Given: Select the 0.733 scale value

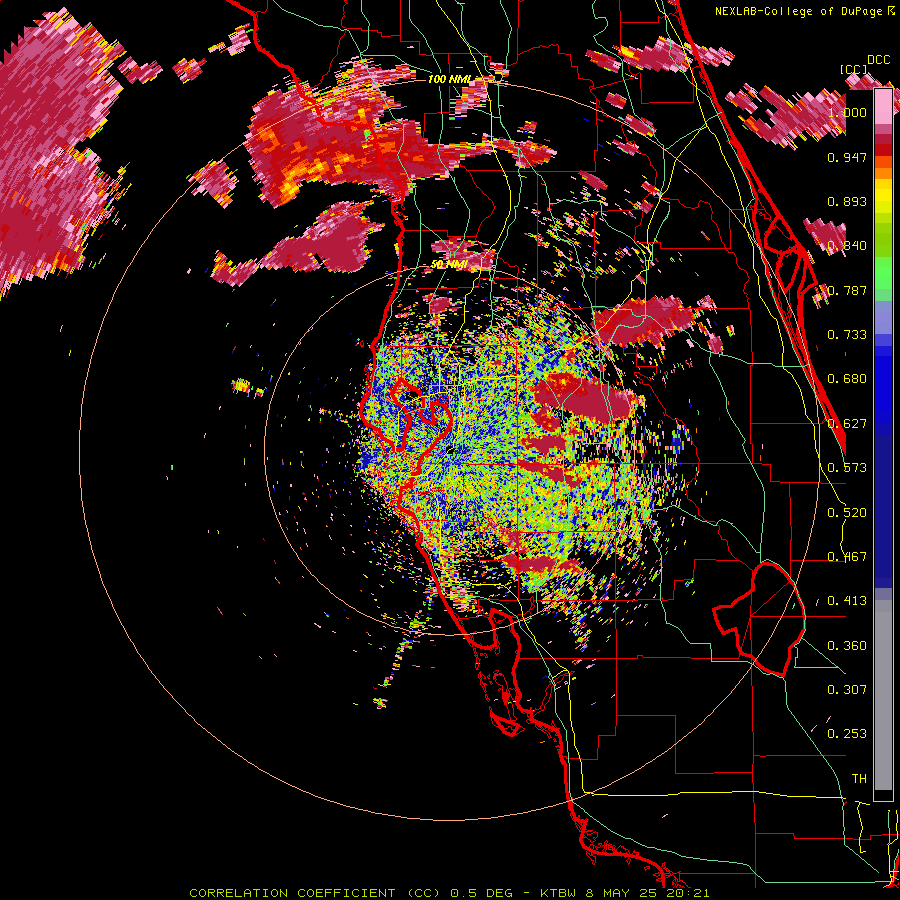Looking at the screenshot, I should pos(847,335).
